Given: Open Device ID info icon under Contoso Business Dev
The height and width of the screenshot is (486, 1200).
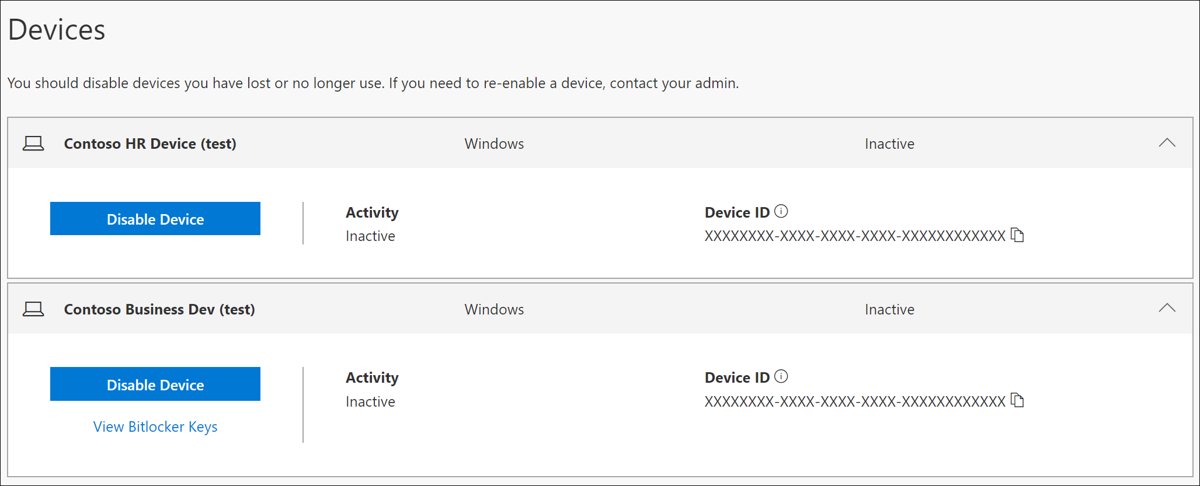Looking at the screenshot, I should 782,377.
